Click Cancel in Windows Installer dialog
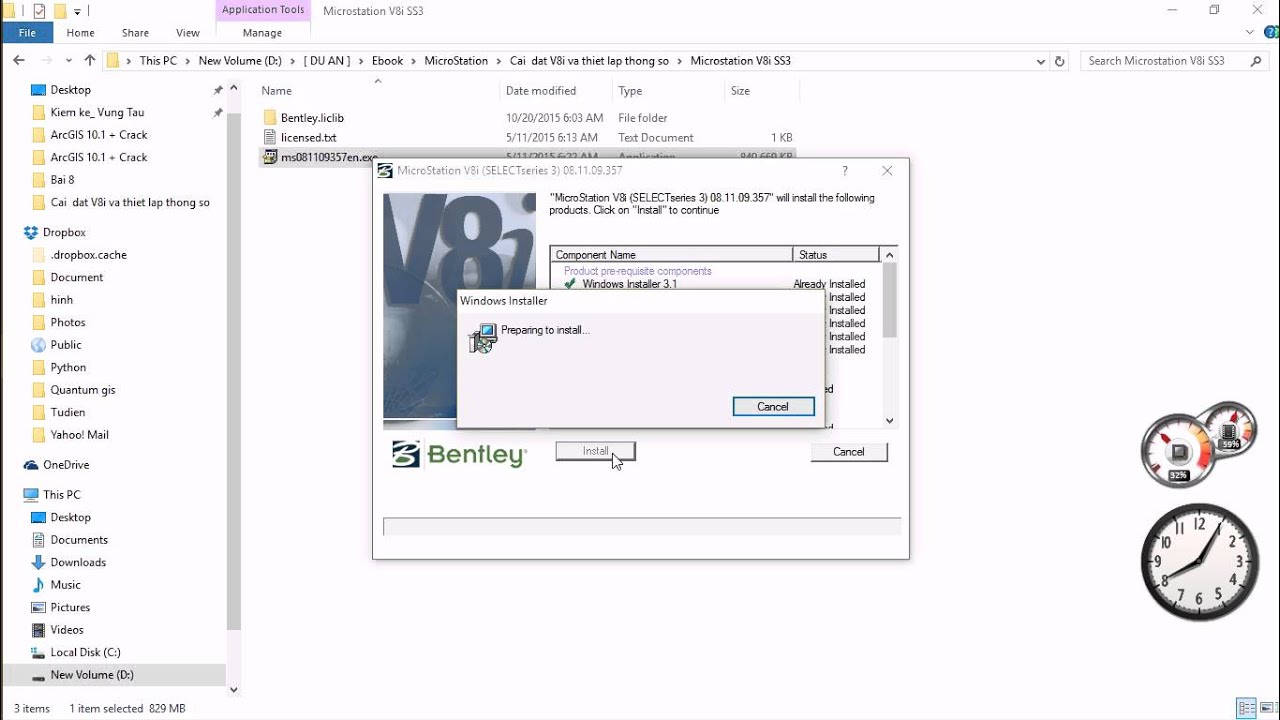The height and width of the screenshot is (720, 1280). pos(773,407)
